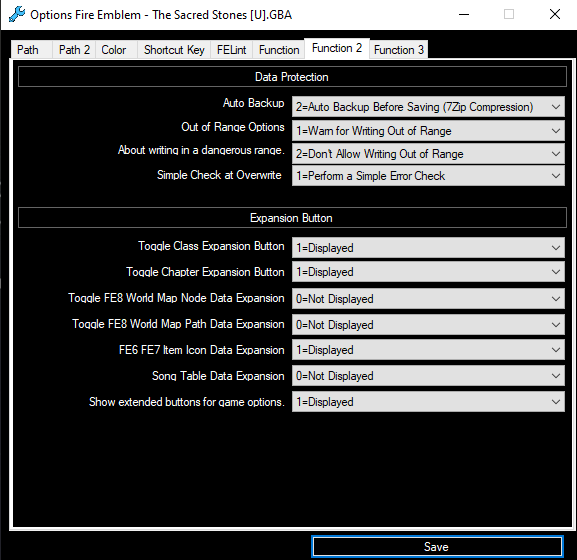Click the Simple Check at Overwrite label

coord(219,175)
